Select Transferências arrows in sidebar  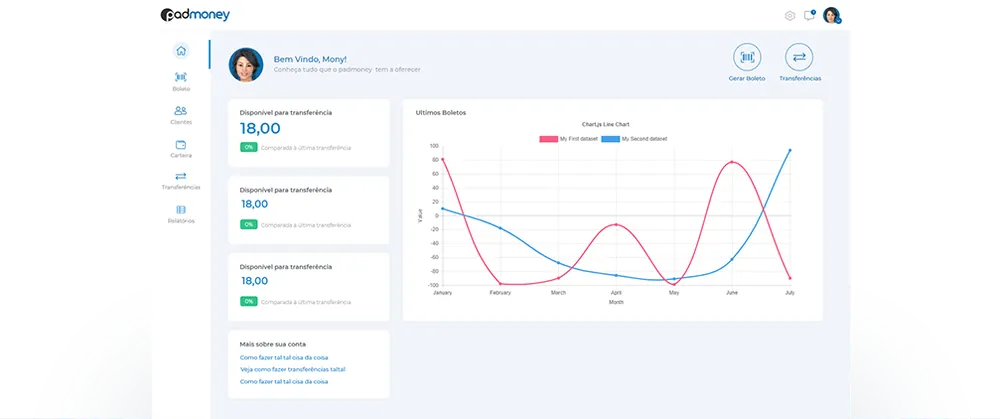pos(180,176)
